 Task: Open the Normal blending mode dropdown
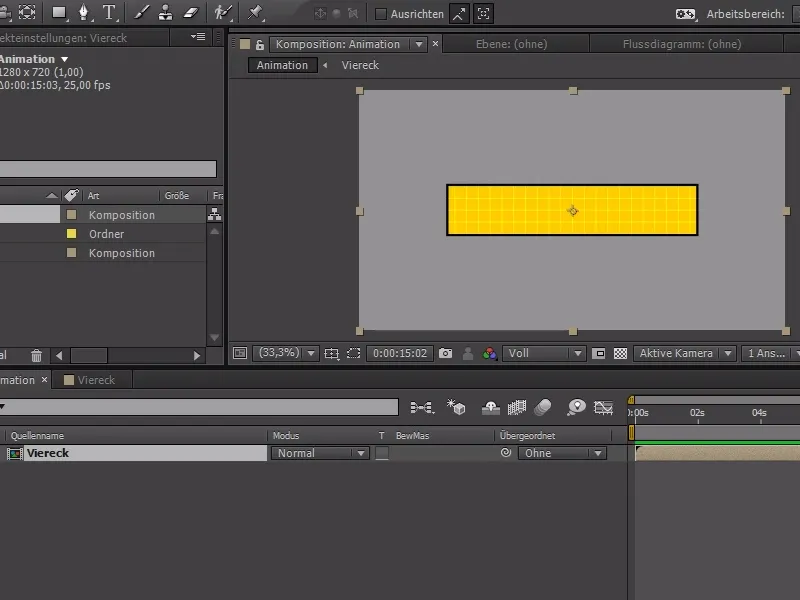coord(319,453)
